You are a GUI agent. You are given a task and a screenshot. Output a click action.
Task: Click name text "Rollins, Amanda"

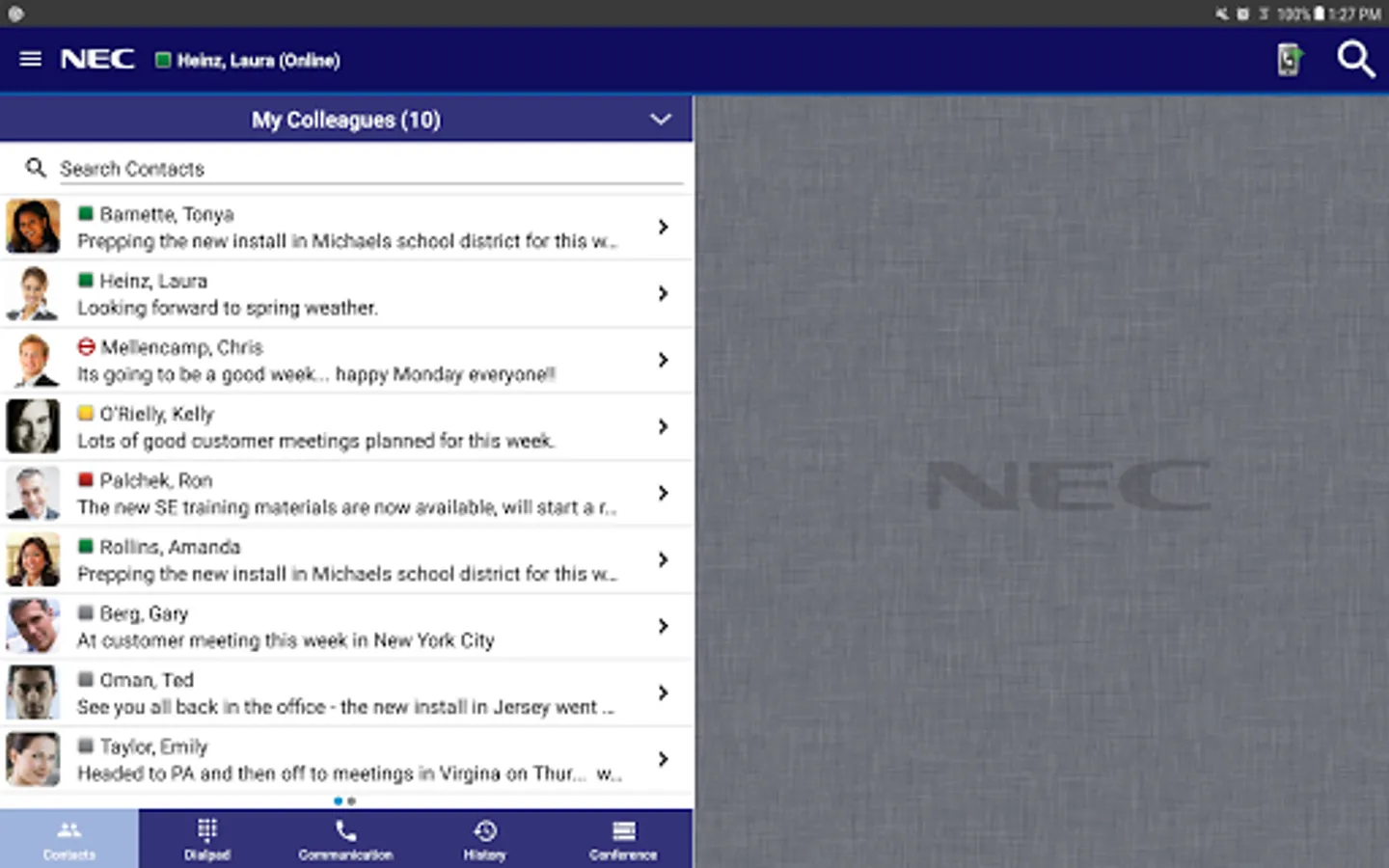coord(170,547)
